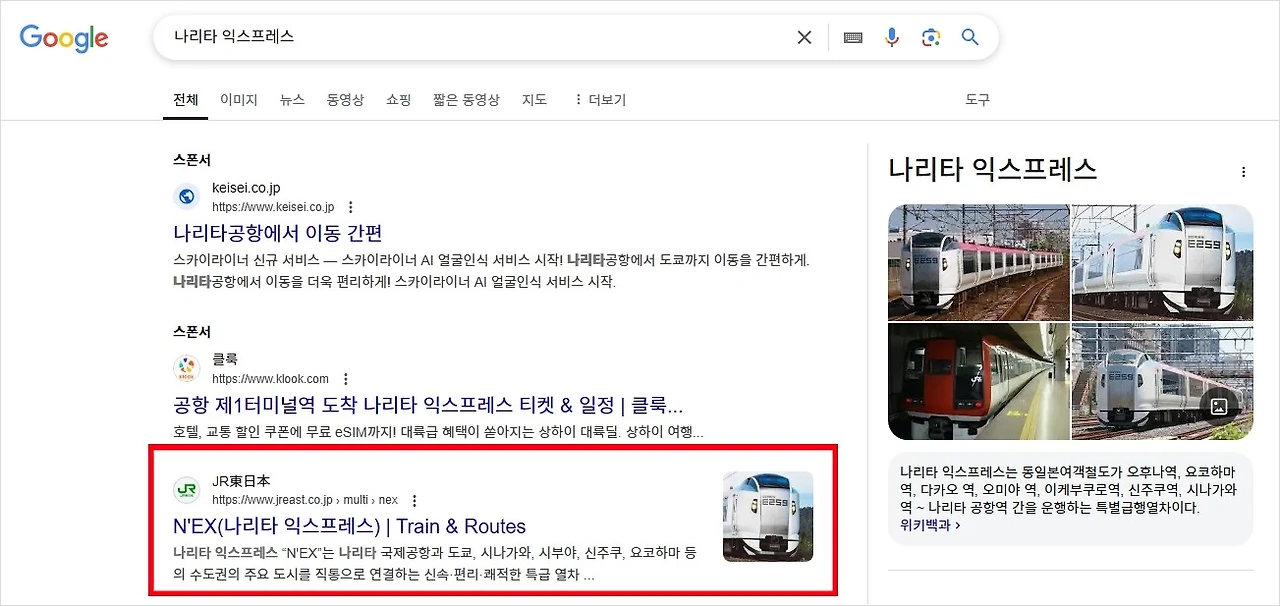
Task: Click the train thumbnail beside the JR East result
Action: click(767, 515)
